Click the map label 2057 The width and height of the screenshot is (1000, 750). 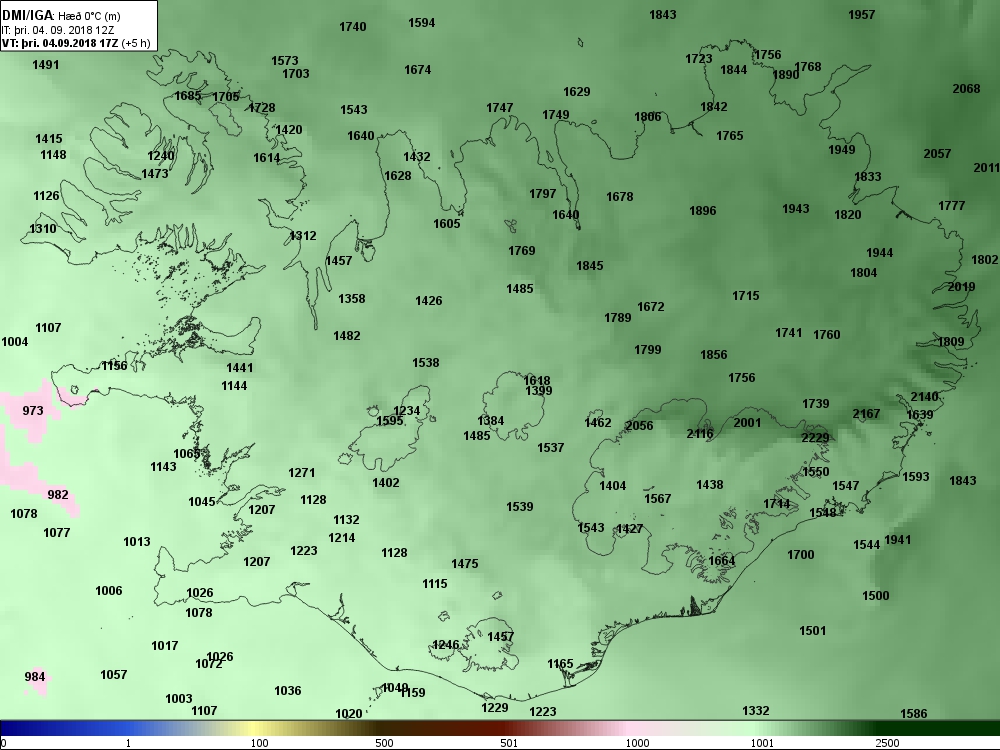click(937, 153)
